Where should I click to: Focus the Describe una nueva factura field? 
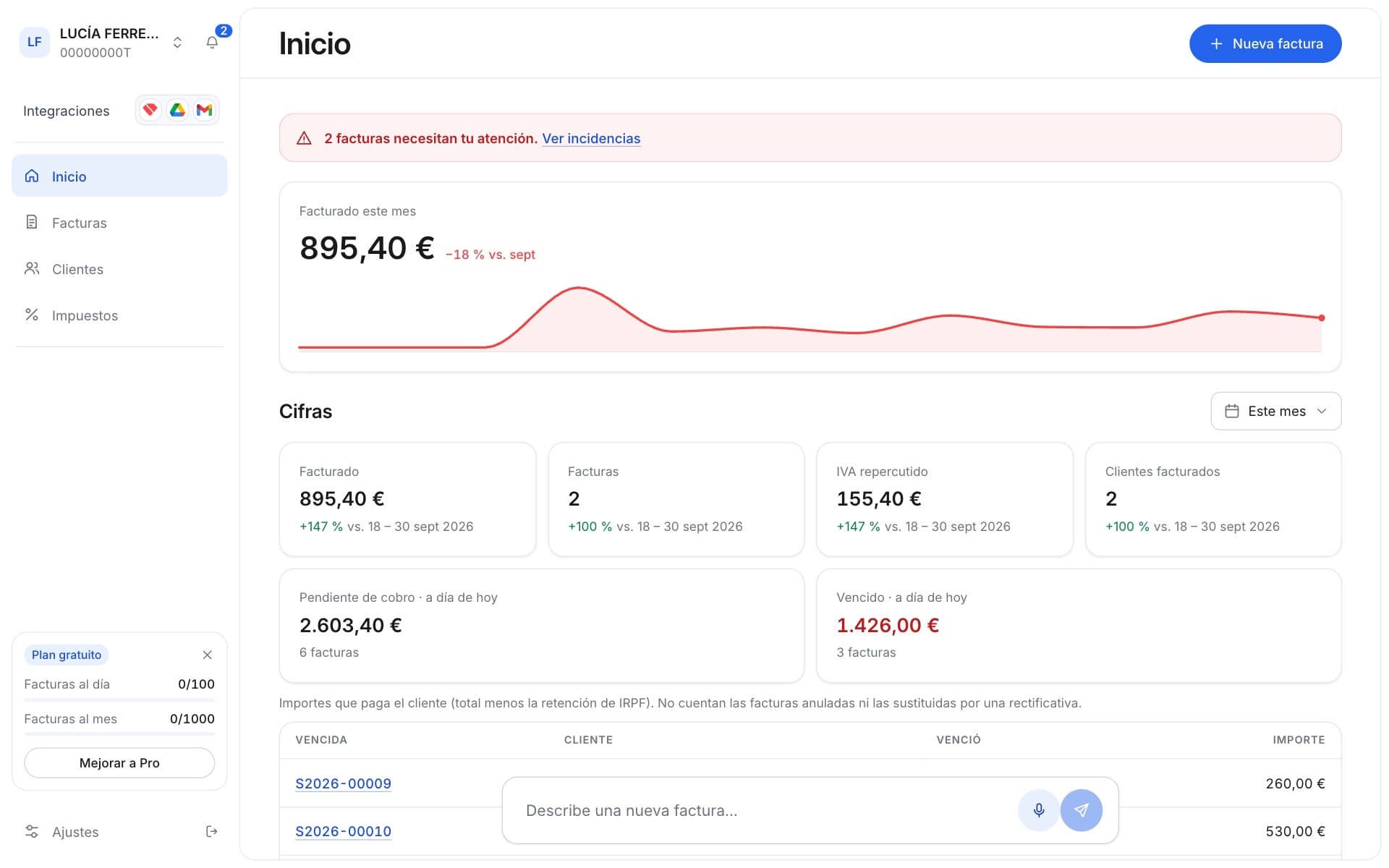coord(767,810)
